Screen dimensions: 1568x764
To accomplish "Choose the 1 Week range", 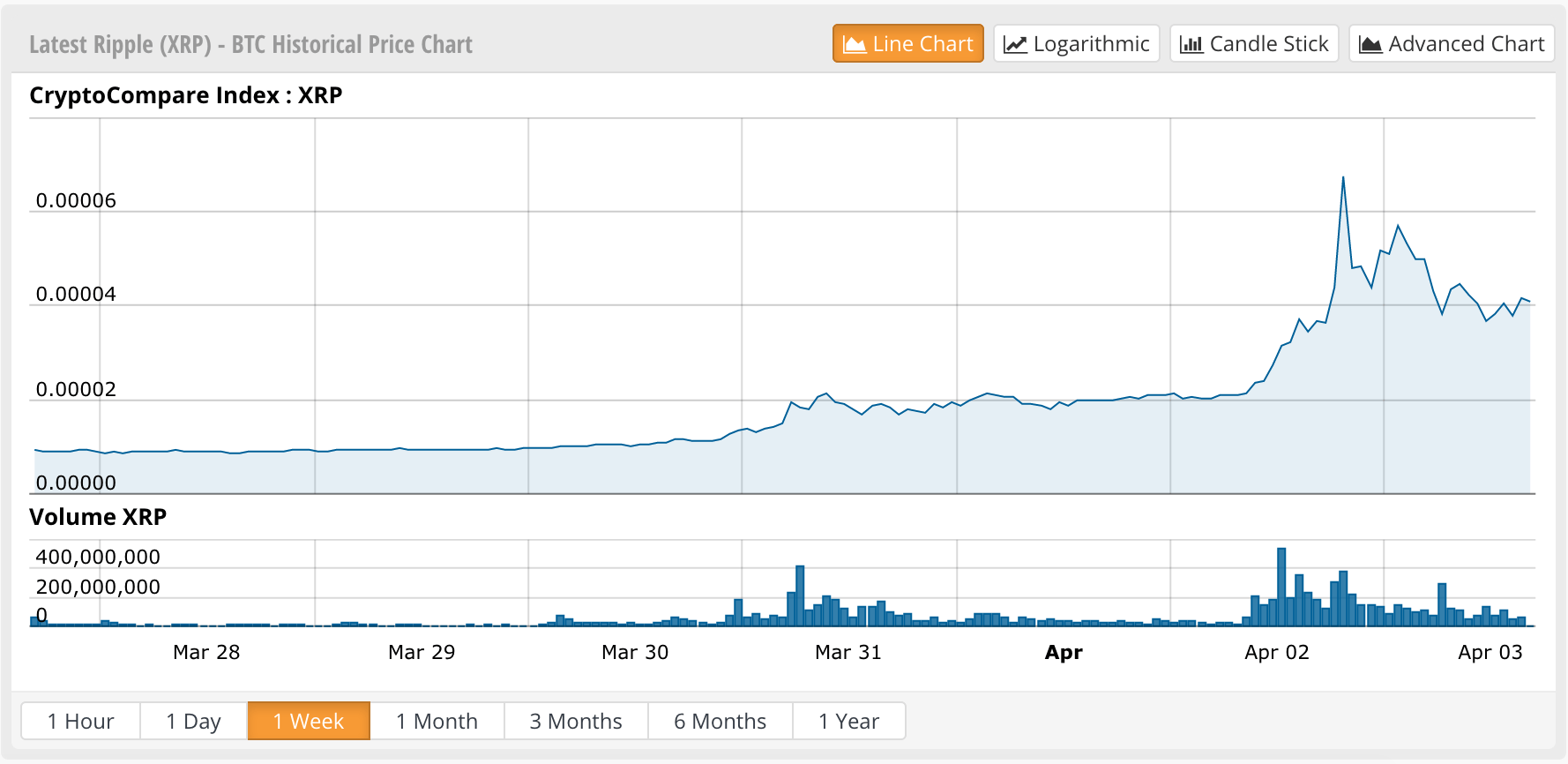I will coord(309,721).
